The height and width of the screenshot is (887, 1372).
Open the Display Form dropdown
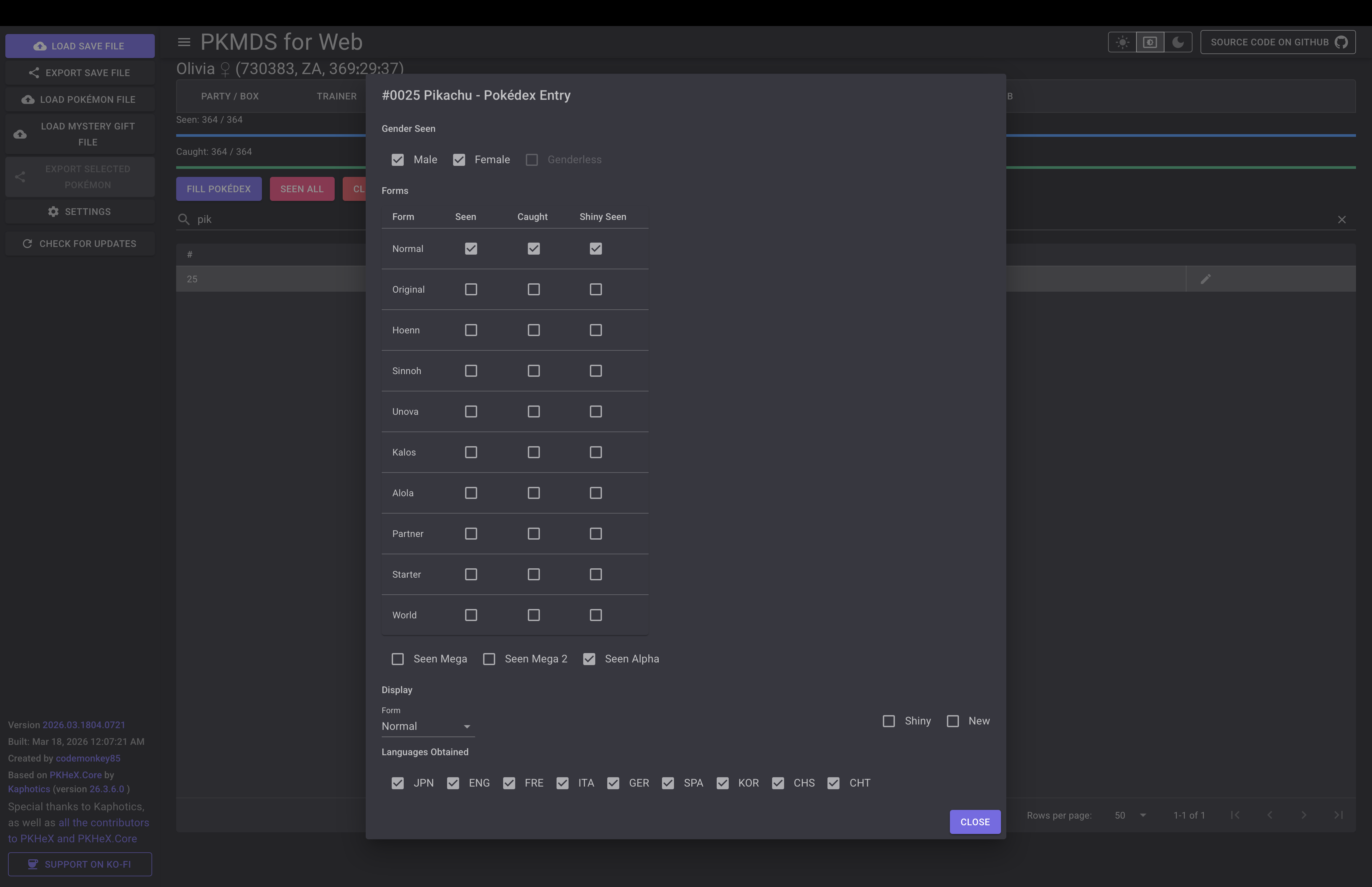click(427, 726)
